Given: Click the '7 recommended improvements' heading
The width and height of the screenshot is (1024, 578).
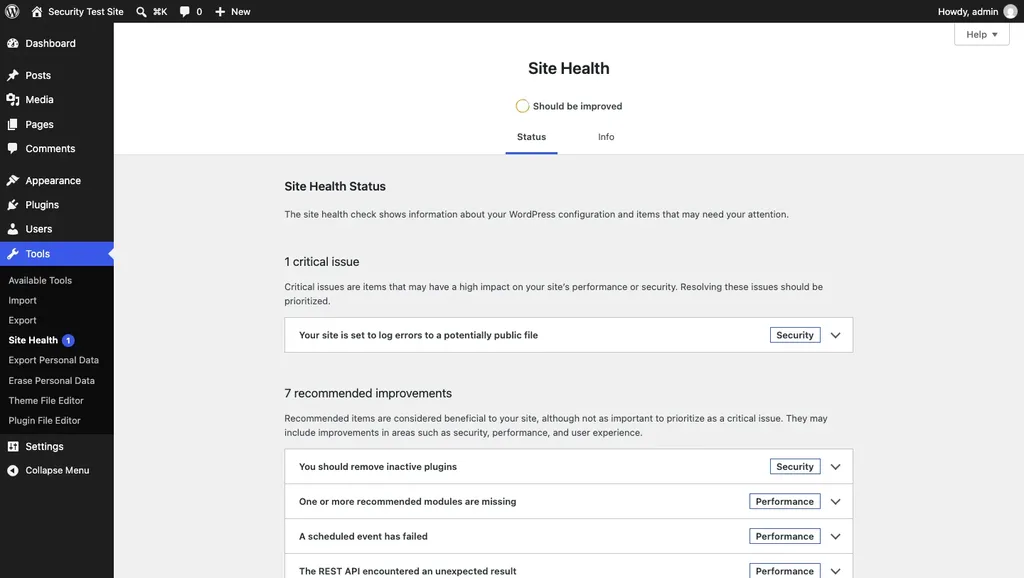Looking at the screenshot, I should 368,393.
